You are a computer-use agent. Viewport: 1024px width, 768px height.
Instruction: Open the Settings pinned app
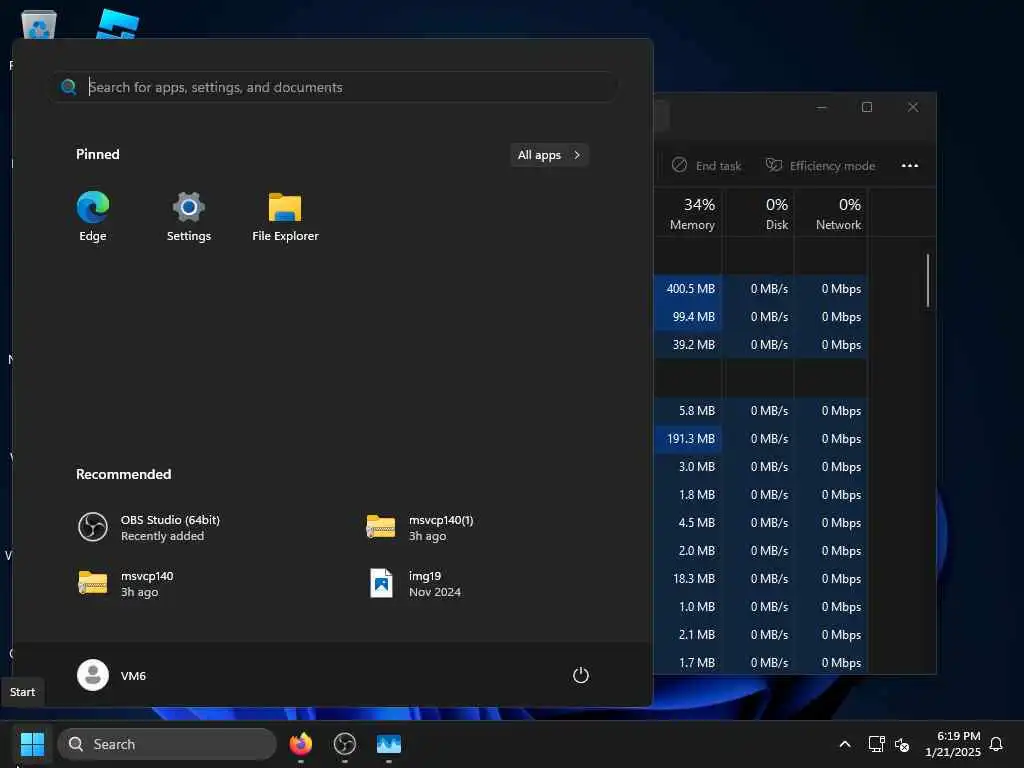[x=189, y=217]
